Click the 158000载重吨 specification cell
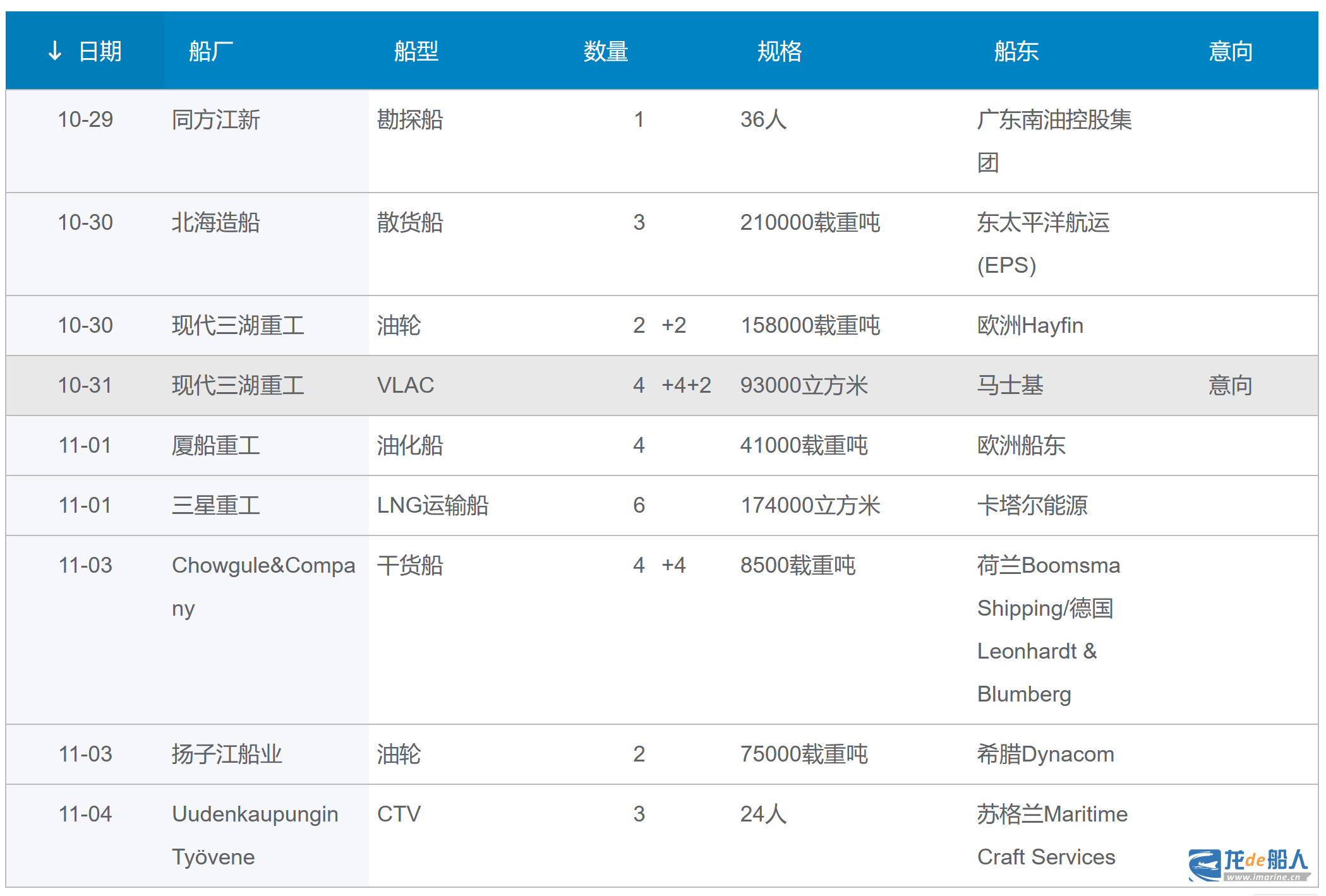1326x896 pixels. point(811,325)
